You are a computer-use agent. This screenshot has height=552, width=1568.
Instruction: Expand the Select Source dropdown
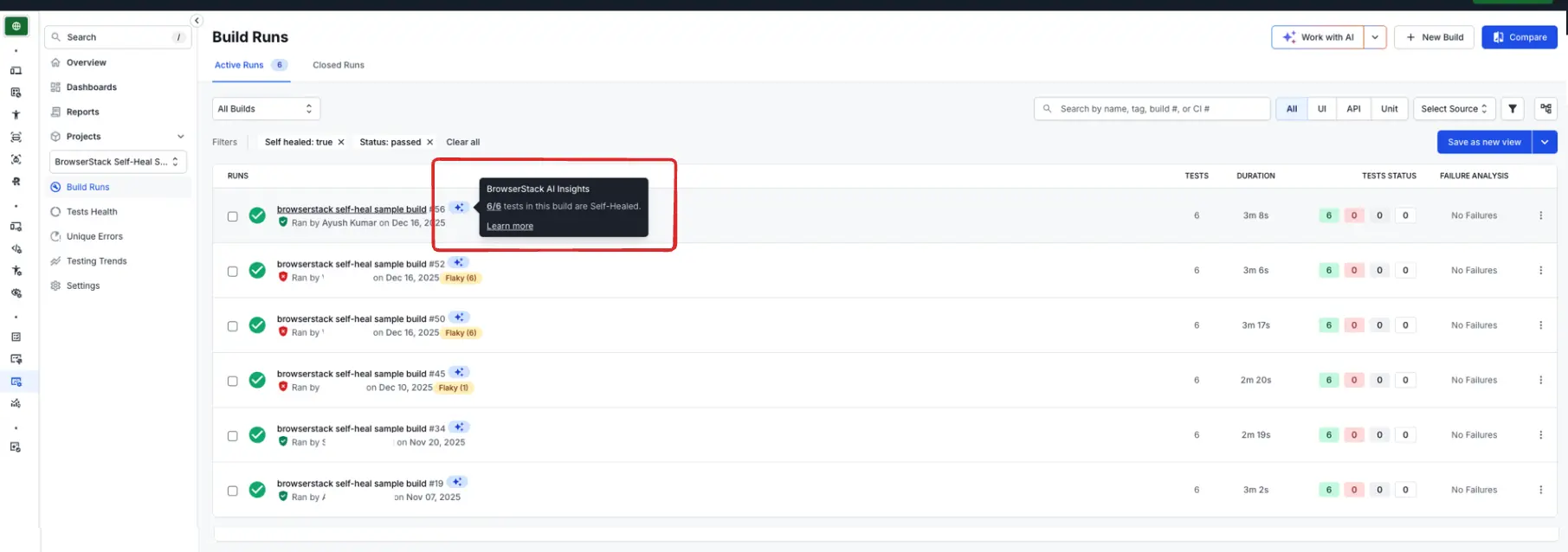coord(1454,109)
